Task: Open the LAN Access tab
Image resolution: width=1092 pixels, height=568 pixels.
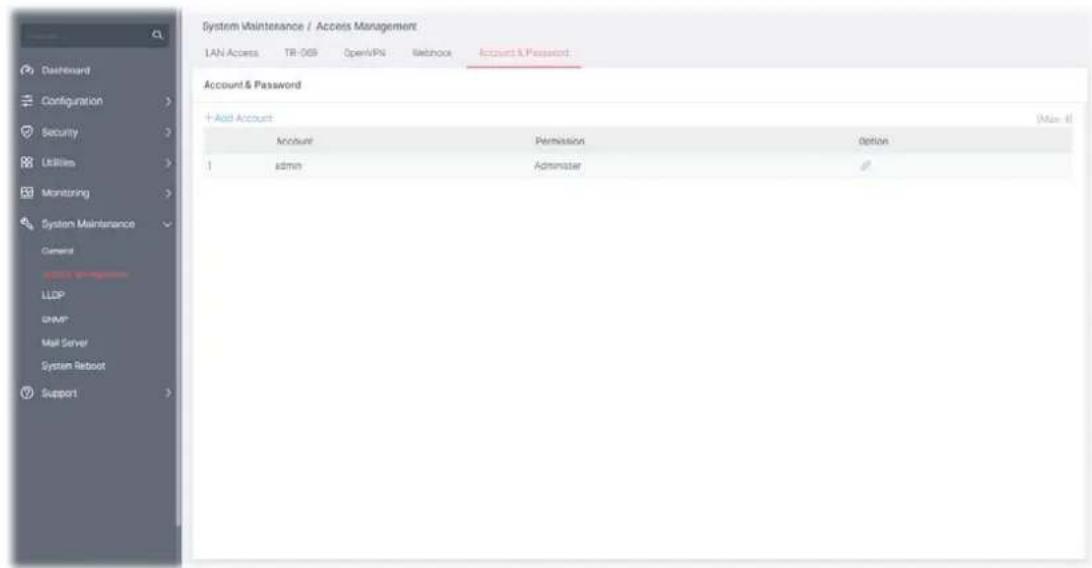Action: pos(231,53)
